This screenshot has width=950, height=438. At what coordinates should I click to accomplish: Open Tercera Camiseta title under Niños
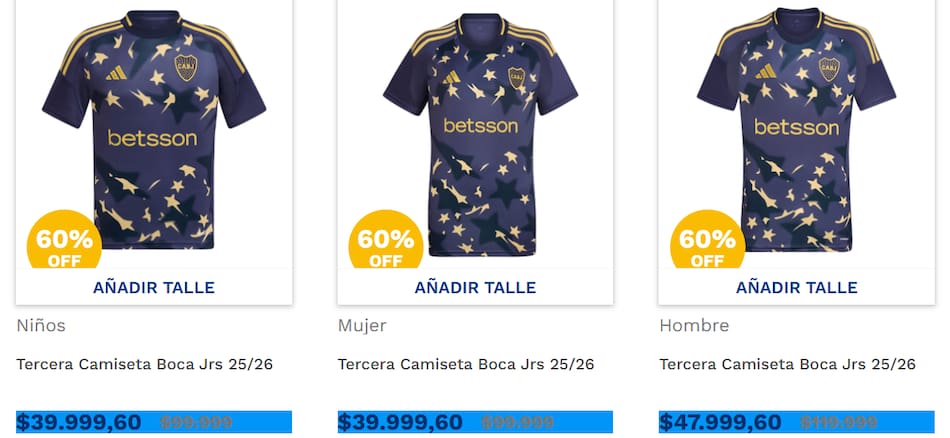pos(144,364)
